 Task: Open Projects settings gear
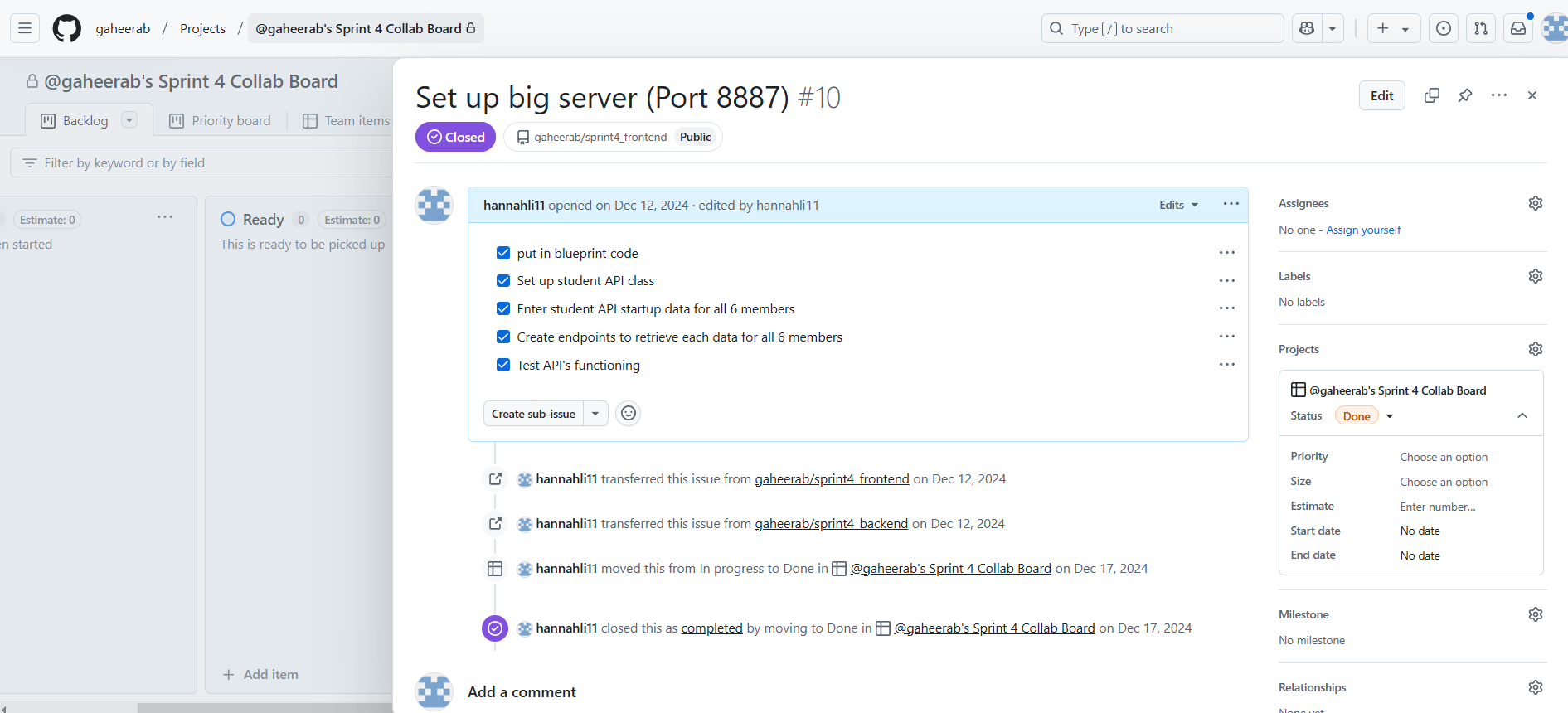(x=1536, y=349)
